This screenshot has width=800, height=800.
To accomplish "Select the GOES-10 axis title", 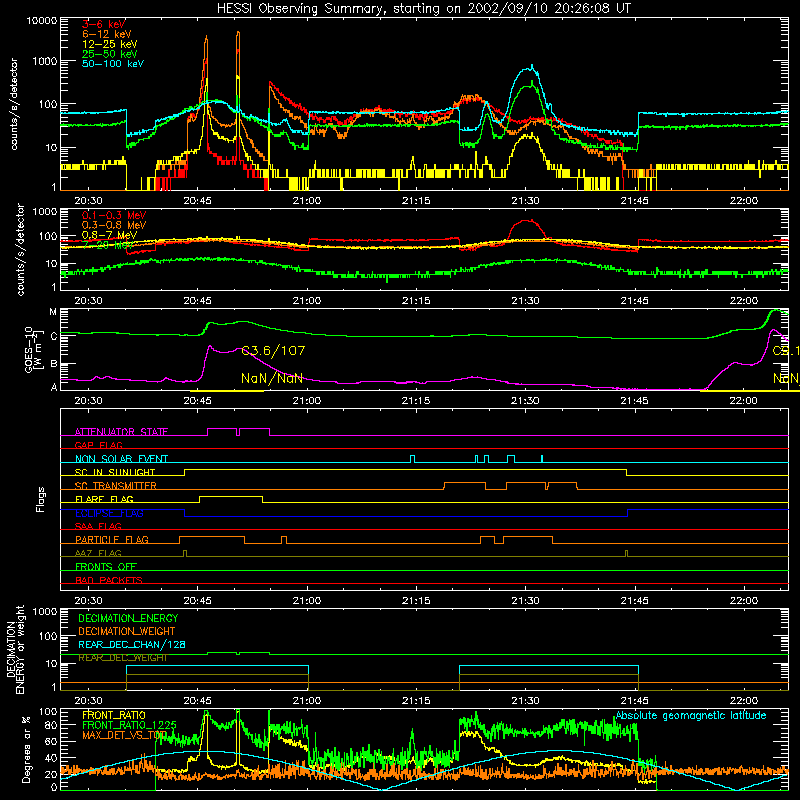I will (32, 349).
